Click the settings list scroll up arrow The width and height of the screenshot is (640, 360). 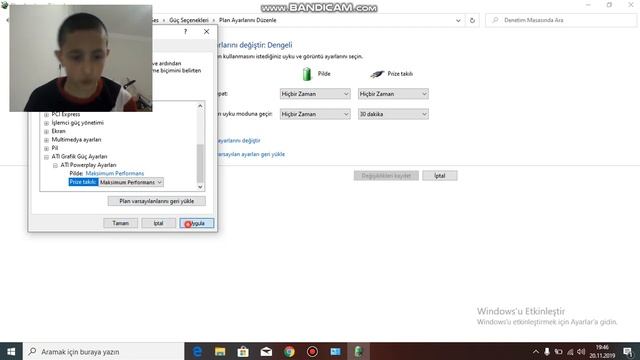[200, 106]
